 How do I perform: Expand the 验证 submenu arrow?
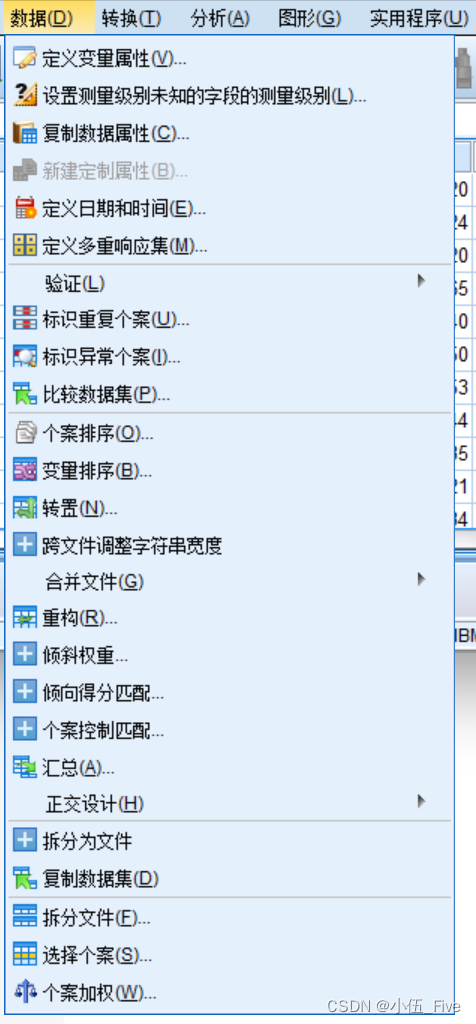421,281
